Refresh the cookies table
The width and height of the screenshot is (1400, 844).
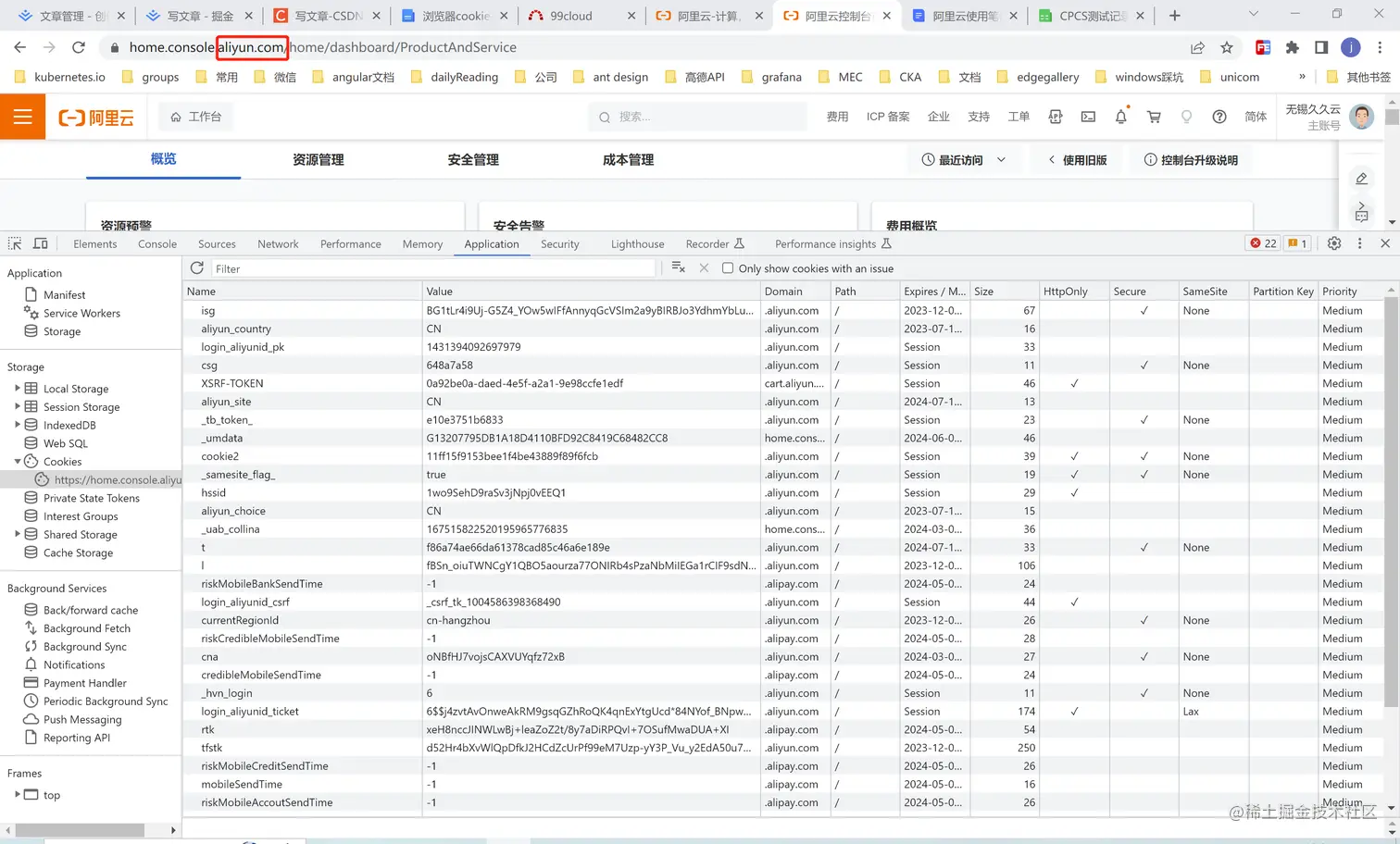tap(197, 268)
